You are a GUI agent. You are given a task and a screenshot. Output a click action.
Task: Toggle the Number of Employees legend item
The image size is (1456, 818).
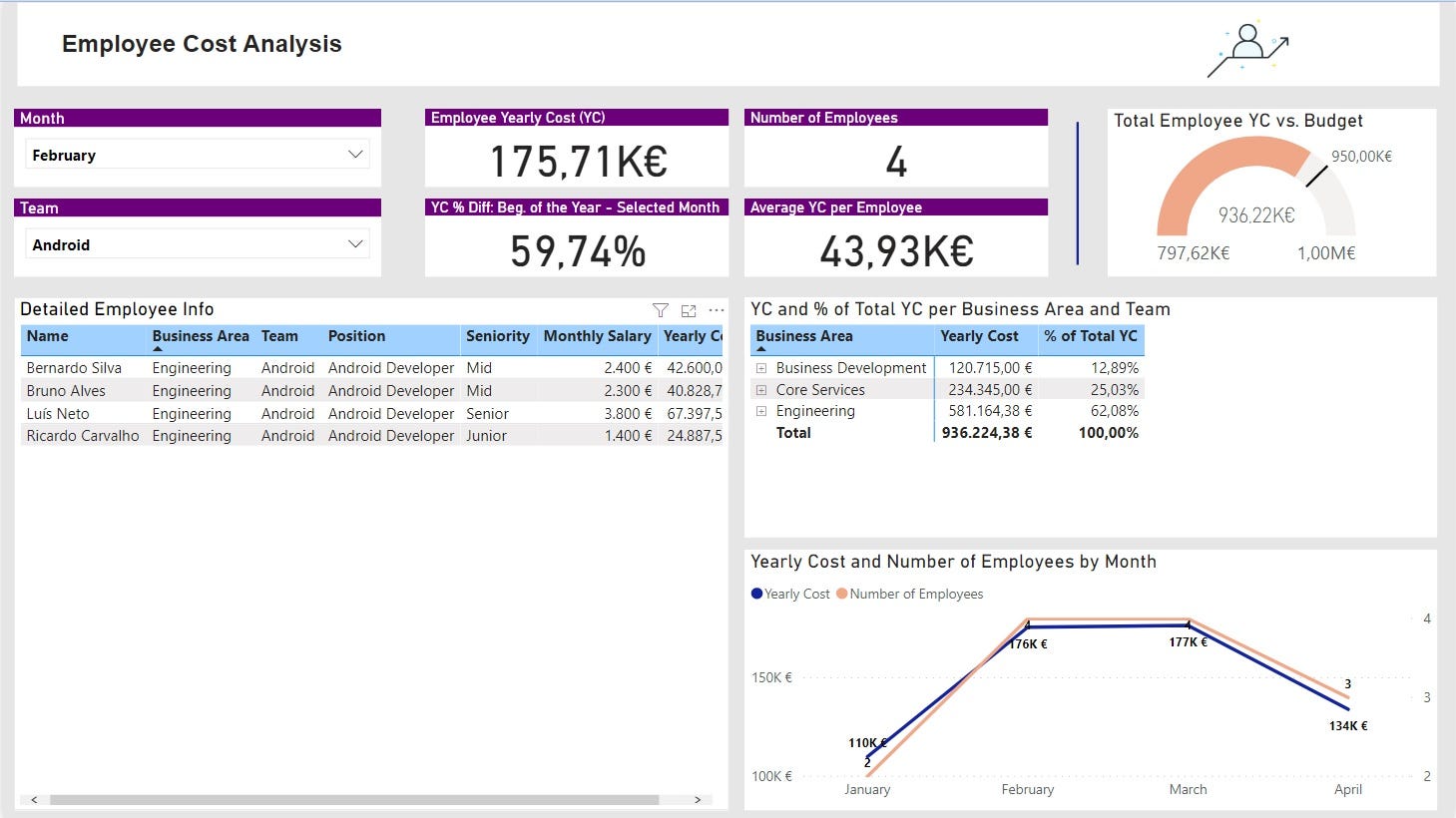click(x=910, y=594)
